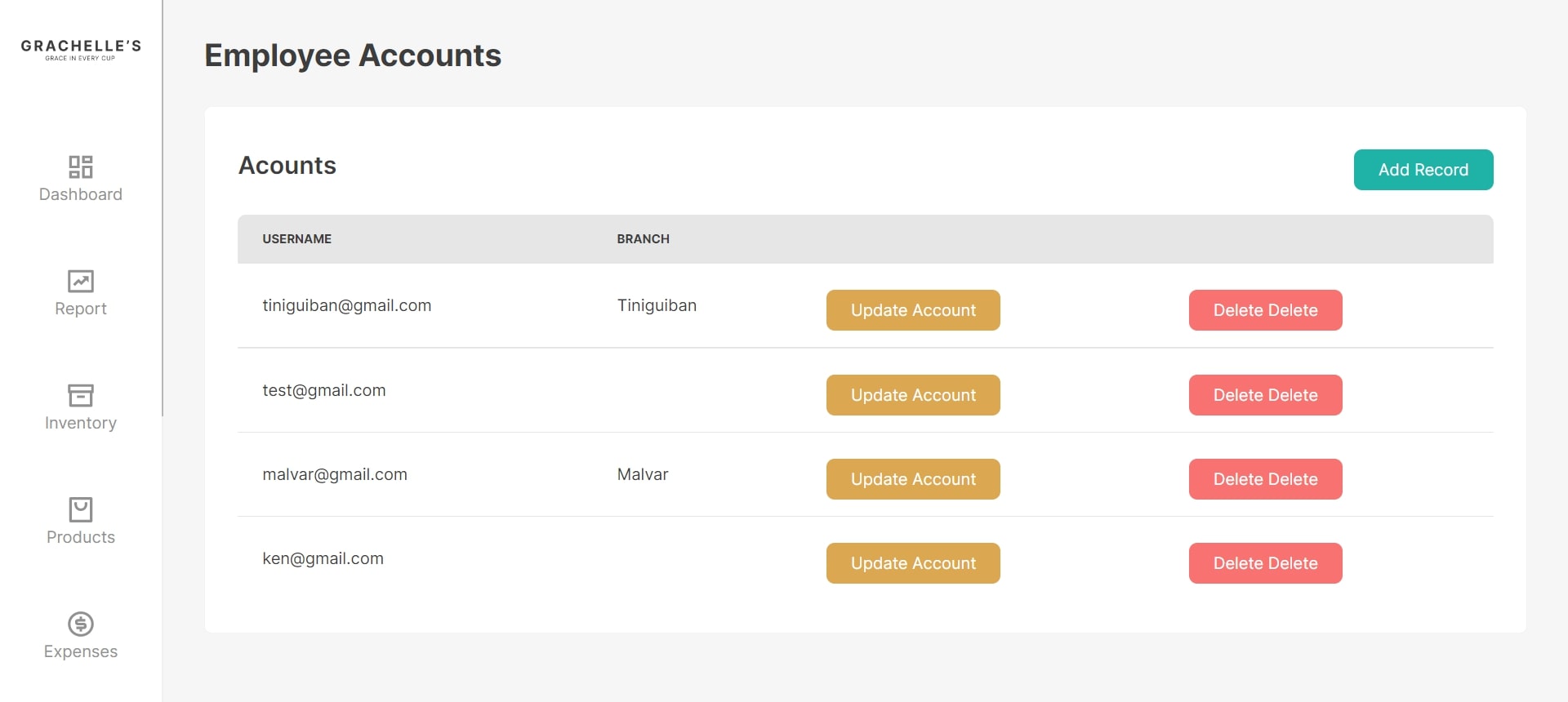Delete the tiniguiban@gmail.com account
1568x702 pixels.
point(1266,310)
